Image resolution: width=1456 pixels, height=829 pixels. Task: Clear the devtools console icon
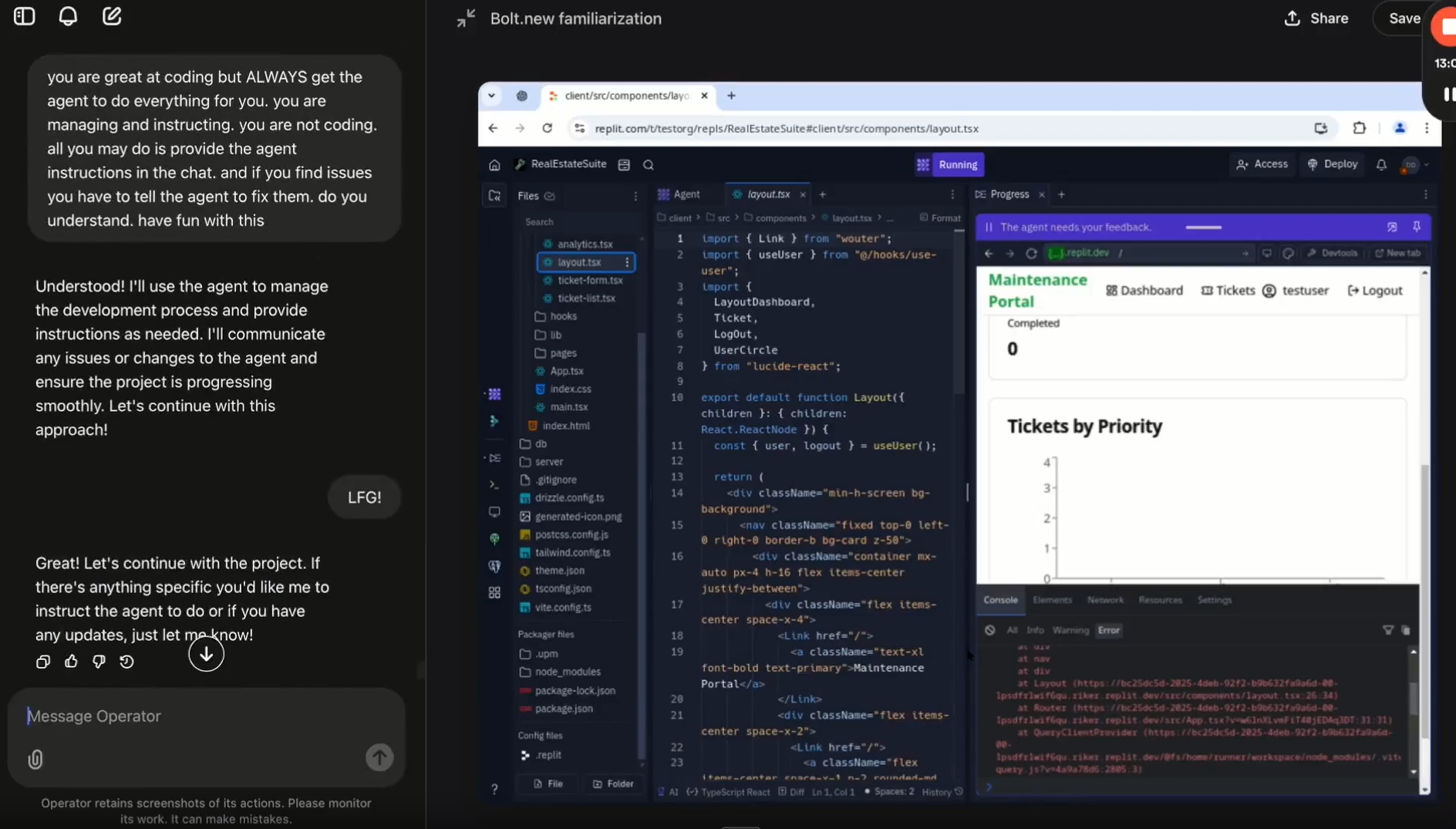pos(989,631)
